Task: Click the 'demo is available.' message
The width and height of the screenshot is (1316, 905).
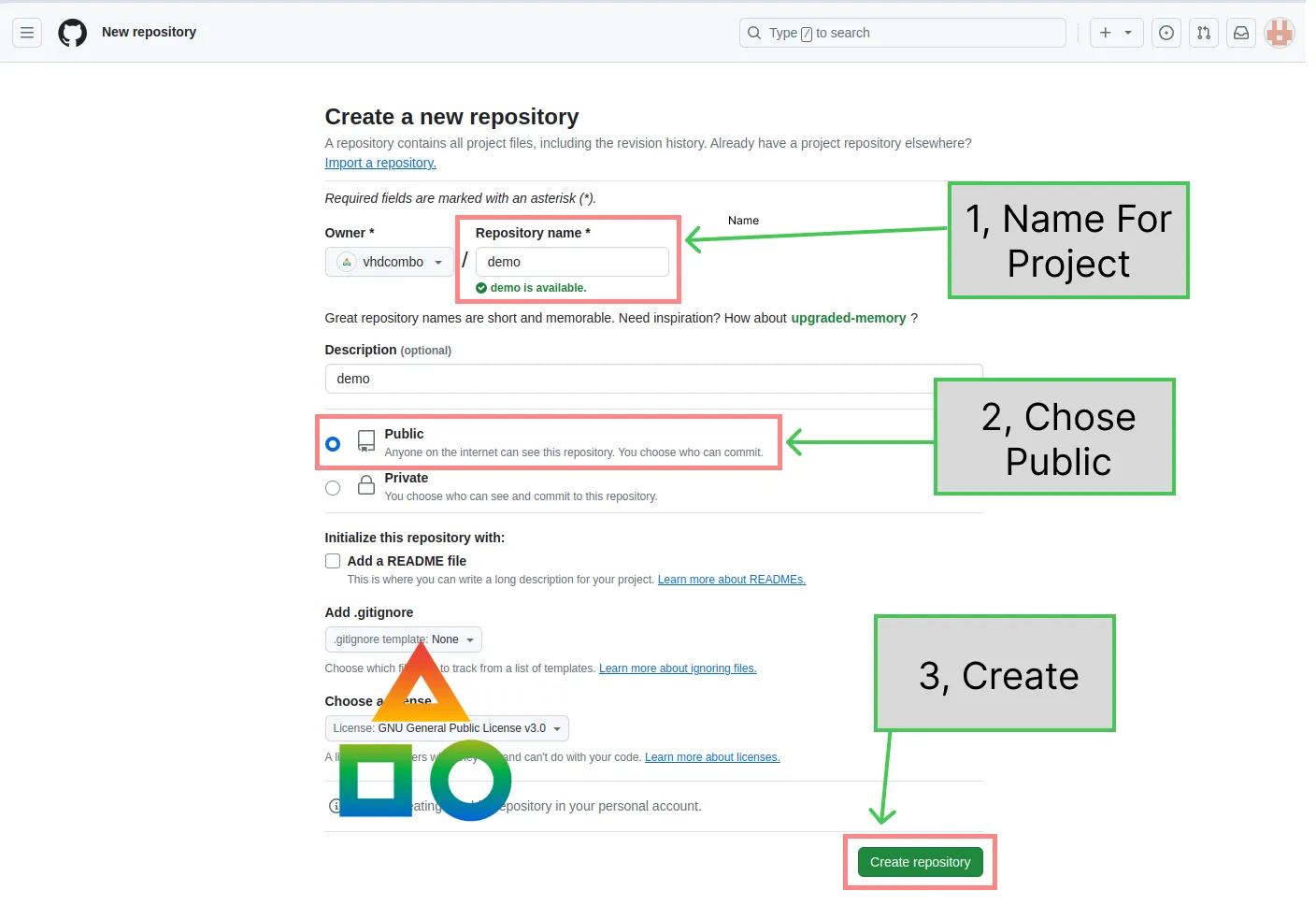Action: (538, 288)
